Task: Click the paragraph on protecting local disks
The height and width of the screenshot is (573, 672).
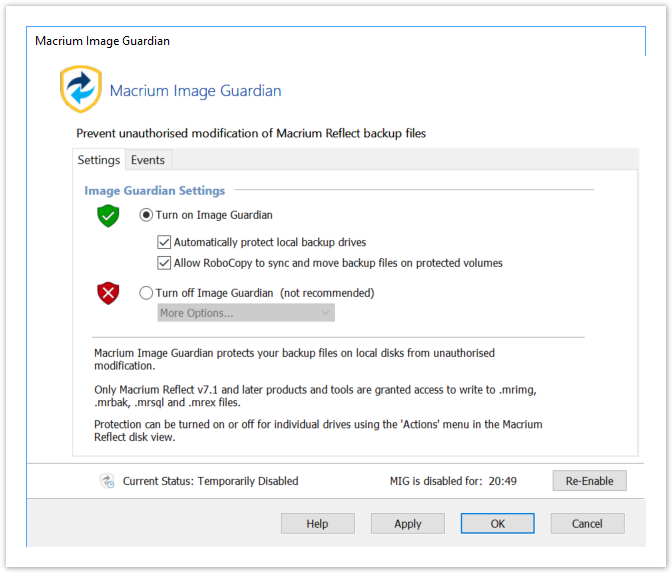Action: pyautogui.click(x=294, y=359)
